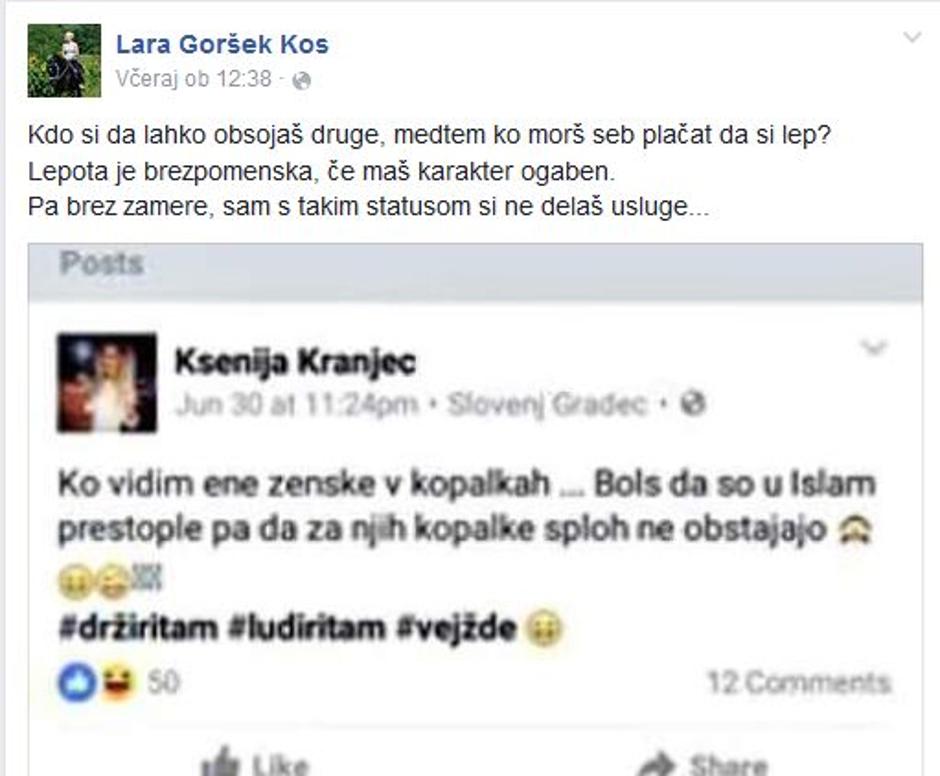This screenshot has height=776, width=940.
Task: Open the 12 Comments link
Action: tap(799, 682)
